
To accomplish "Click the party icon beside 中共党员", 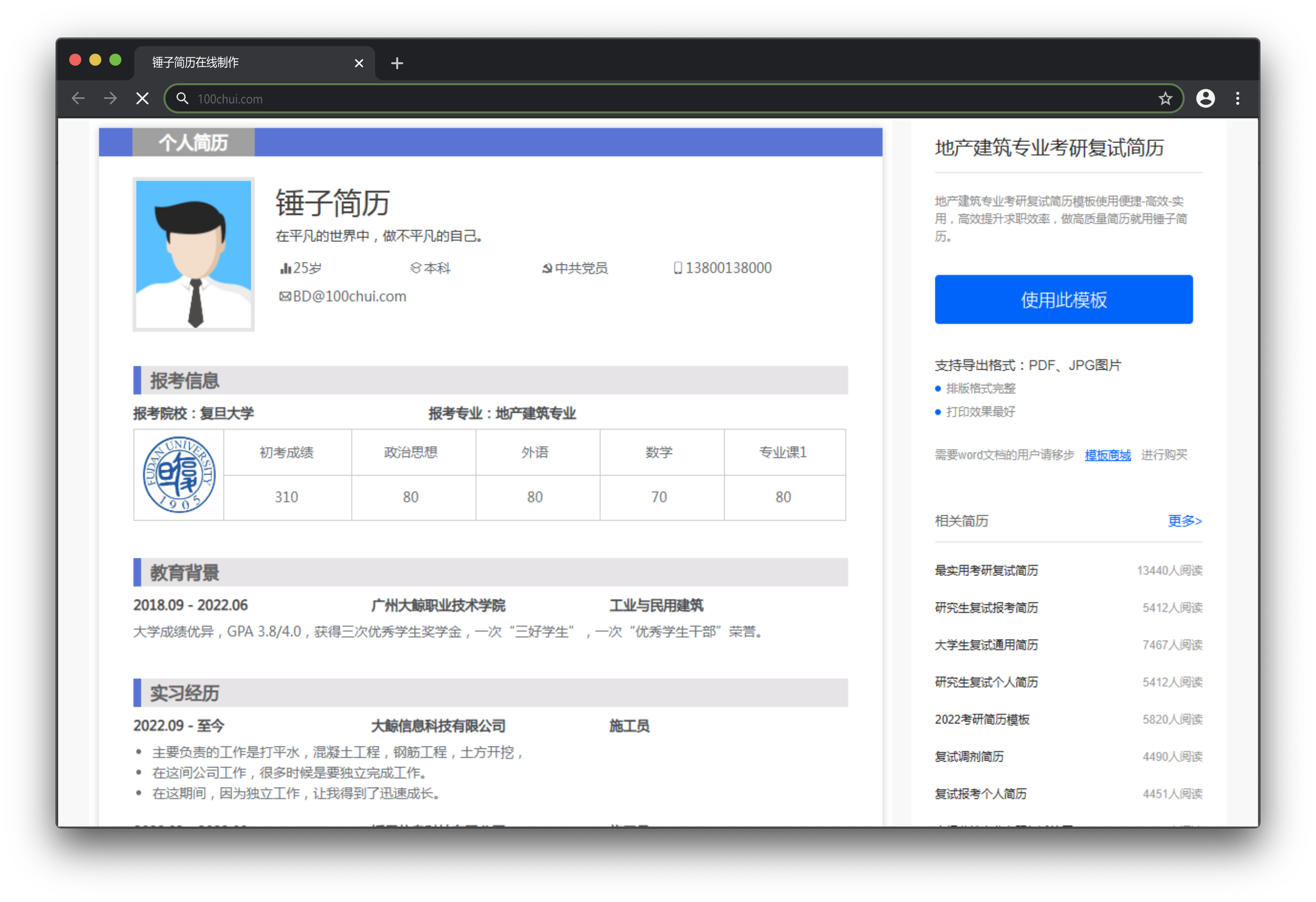I will tap(547, 268).
